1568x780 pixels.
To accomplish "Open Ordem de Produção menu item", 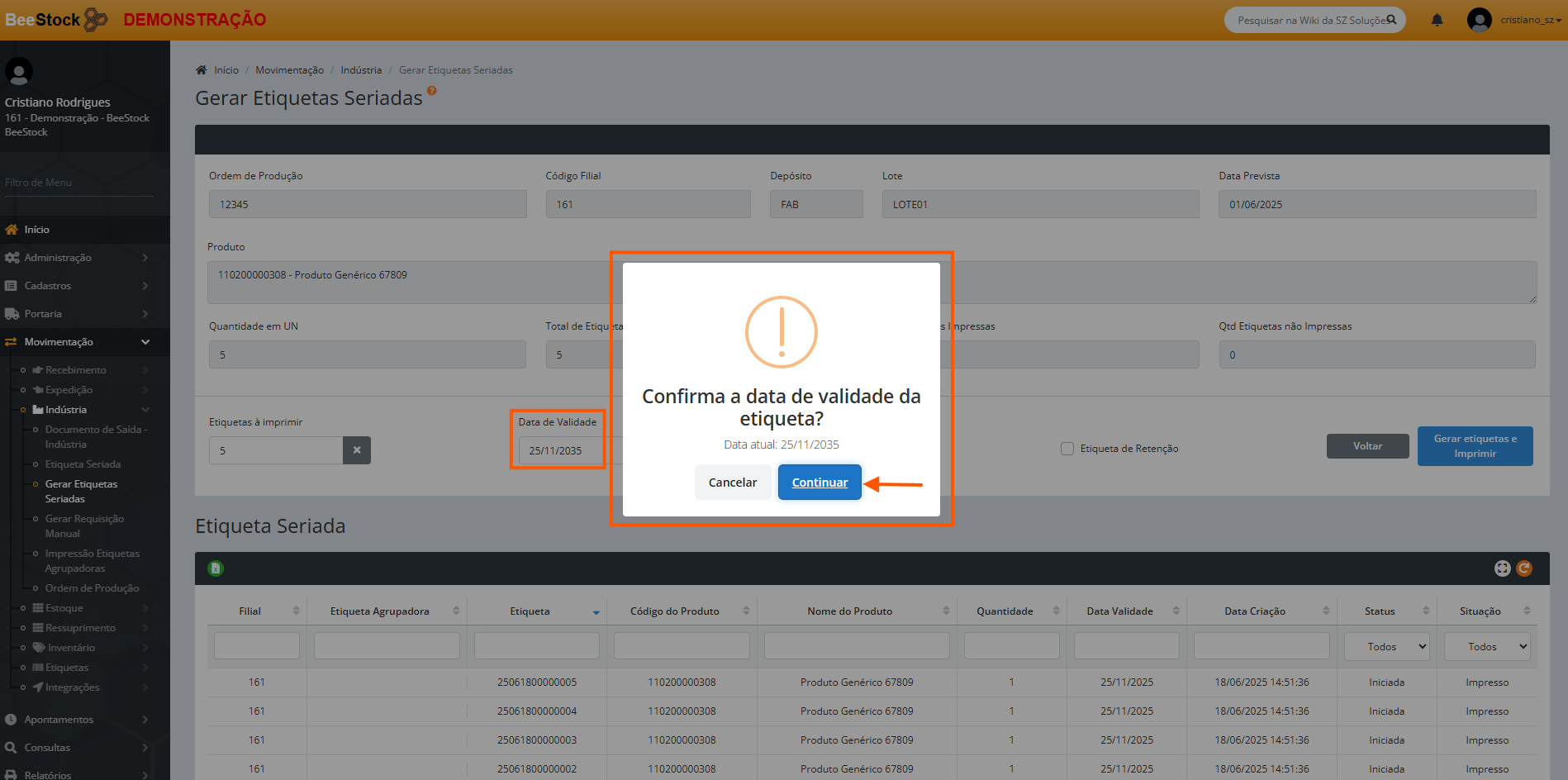I will (x=92, y=588).
